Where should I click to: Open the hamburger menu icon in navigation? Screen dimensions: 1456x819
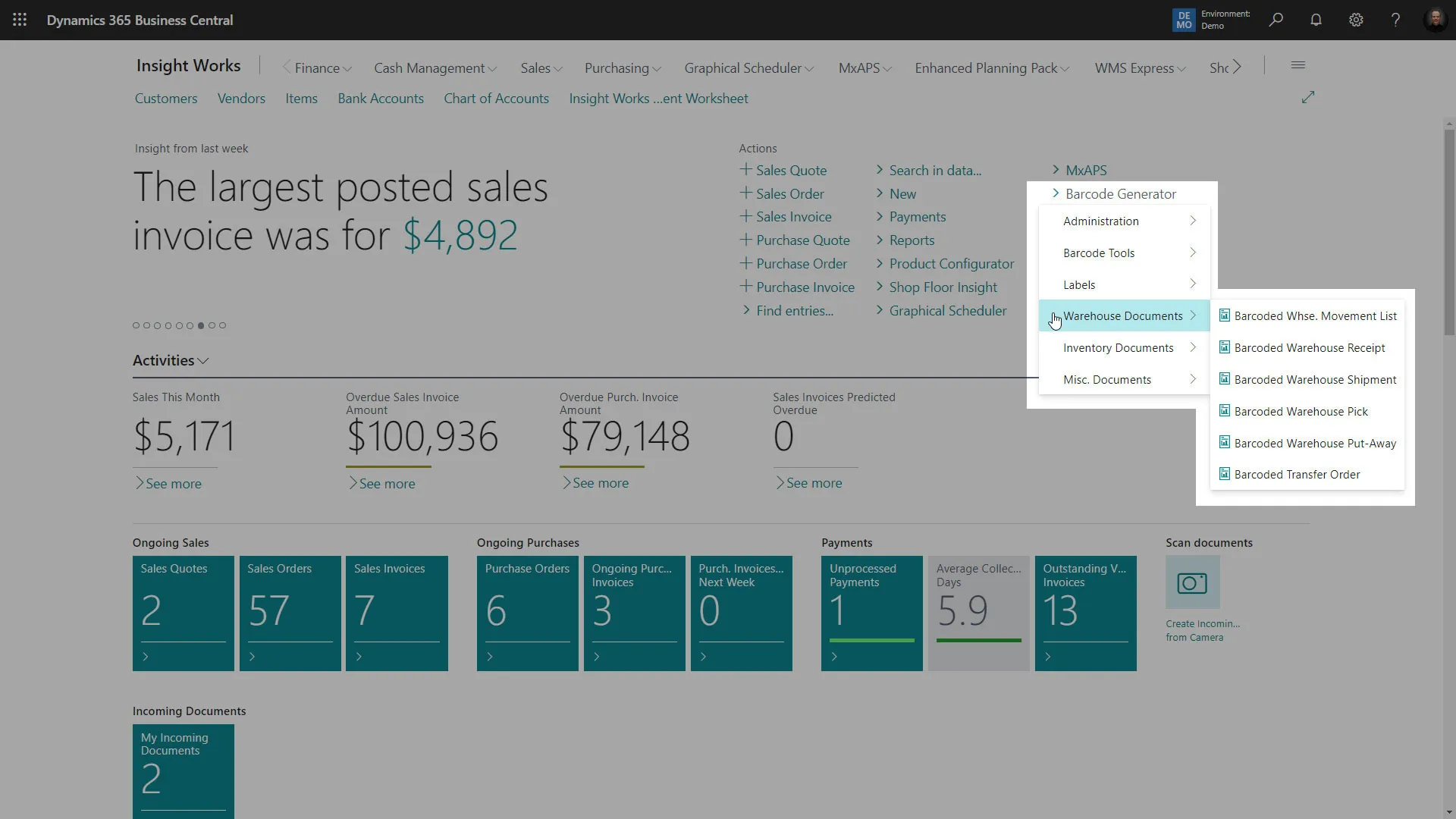tap(1298, 65)
